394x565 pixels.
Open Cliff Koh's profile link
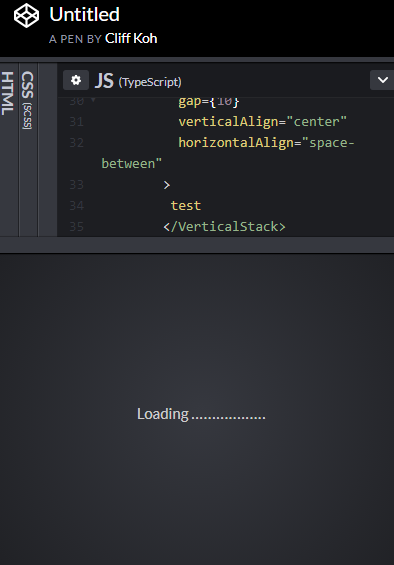131,38
